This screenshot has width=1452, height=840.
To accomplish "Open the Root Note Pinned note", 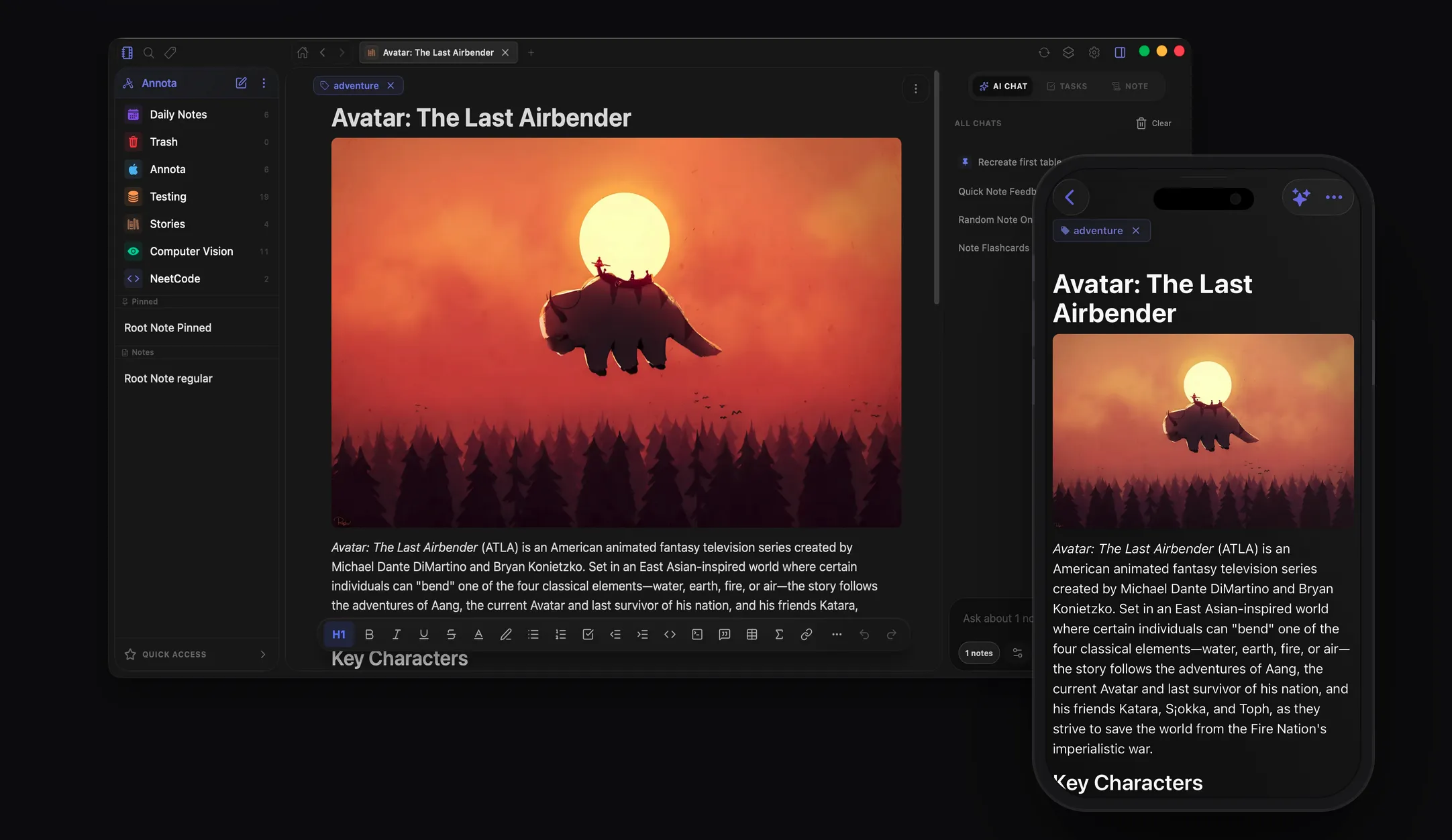I will coord(196,328).
